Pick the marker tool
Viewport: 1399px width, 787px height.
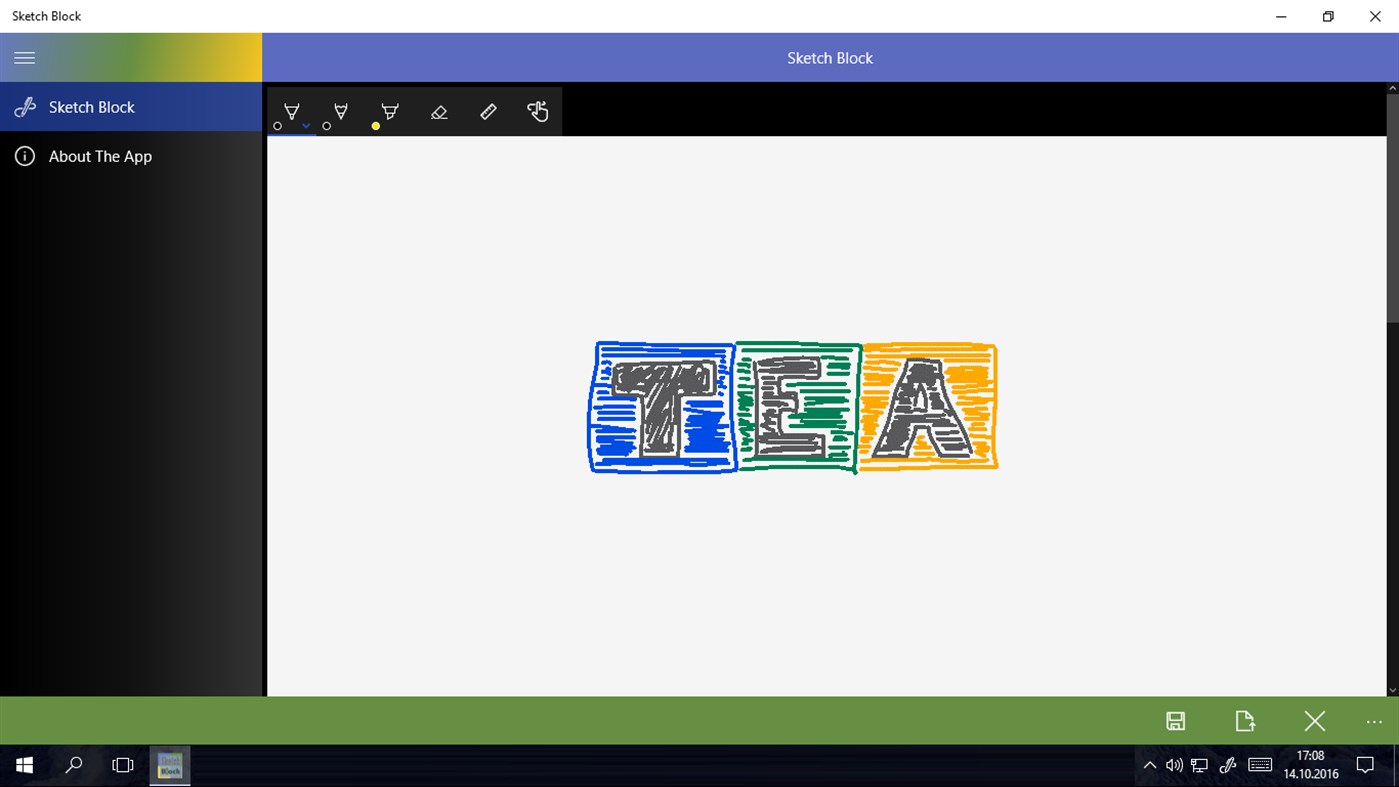click(x=389, y=110)
